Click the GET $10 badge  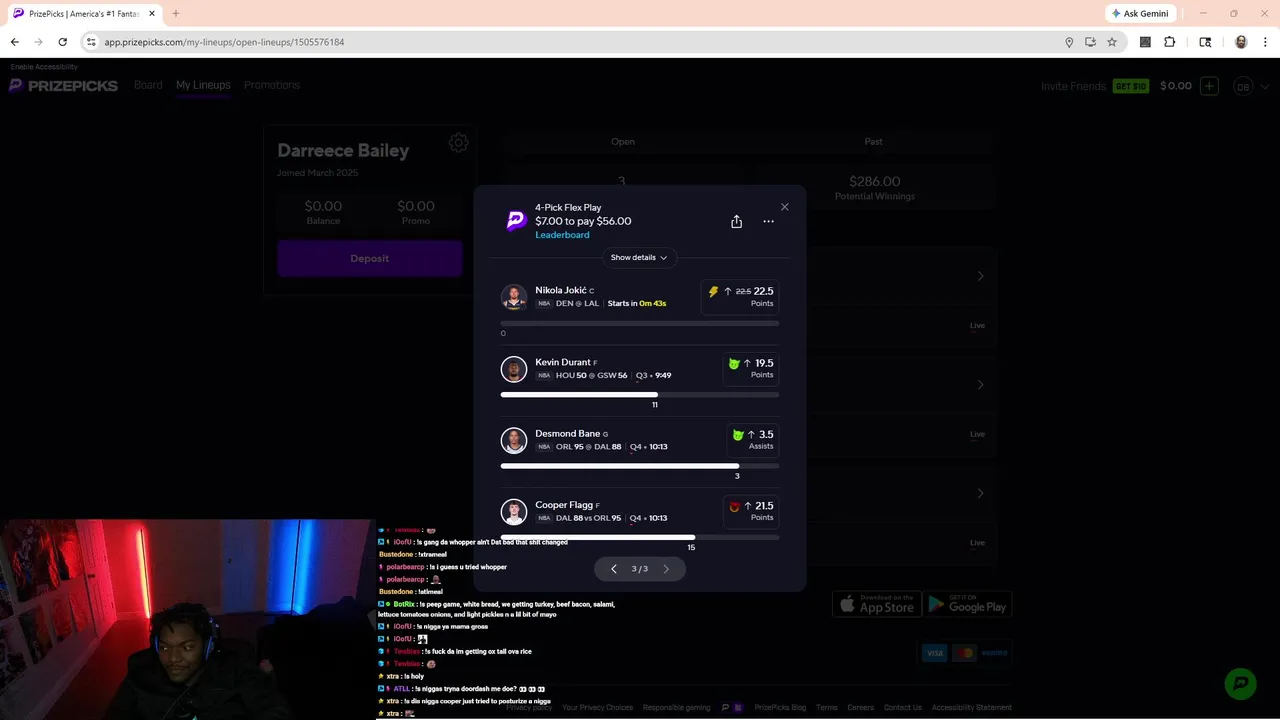pos(1130,86)
